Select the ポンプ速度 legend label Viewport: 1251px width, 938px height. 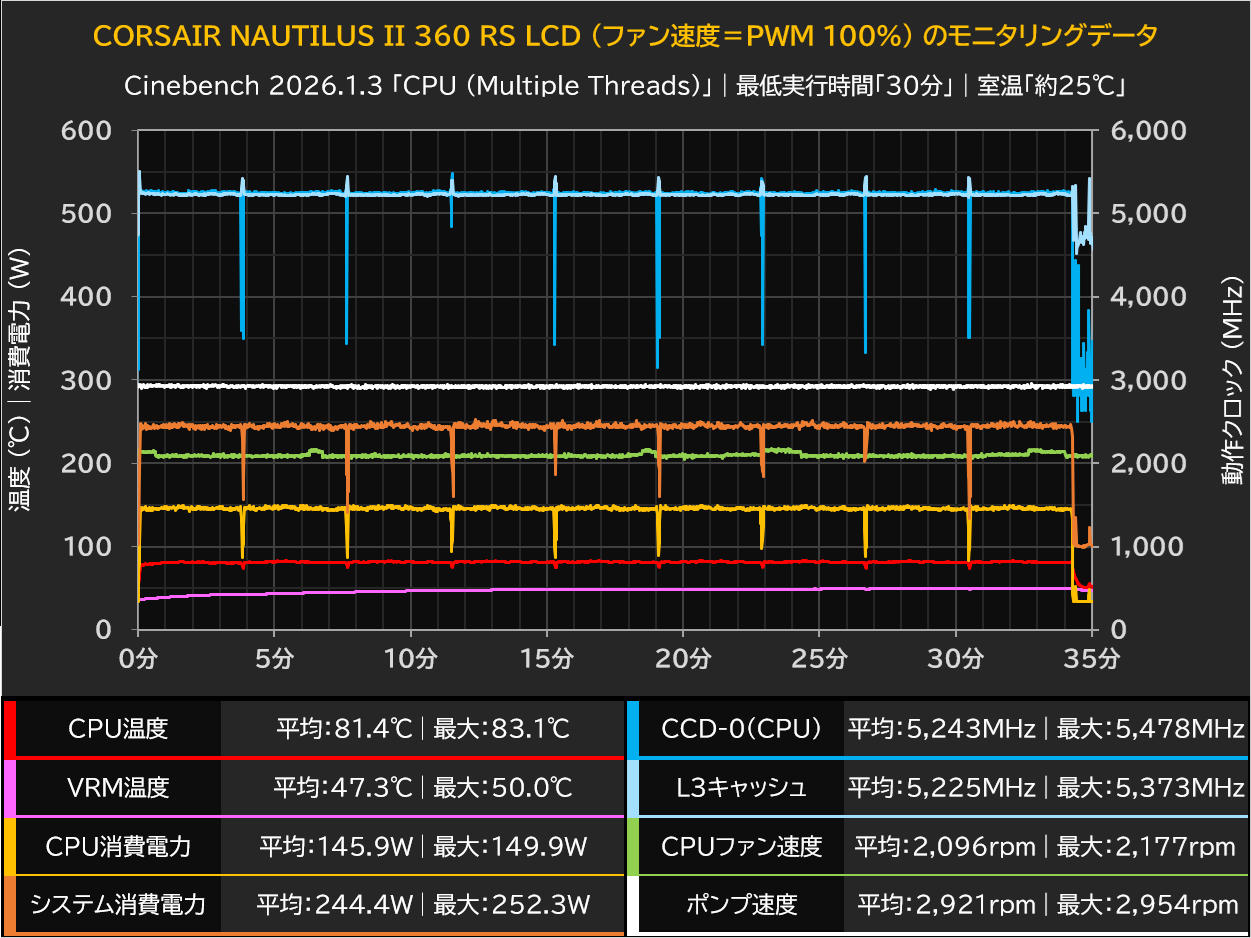coord(741,905)
